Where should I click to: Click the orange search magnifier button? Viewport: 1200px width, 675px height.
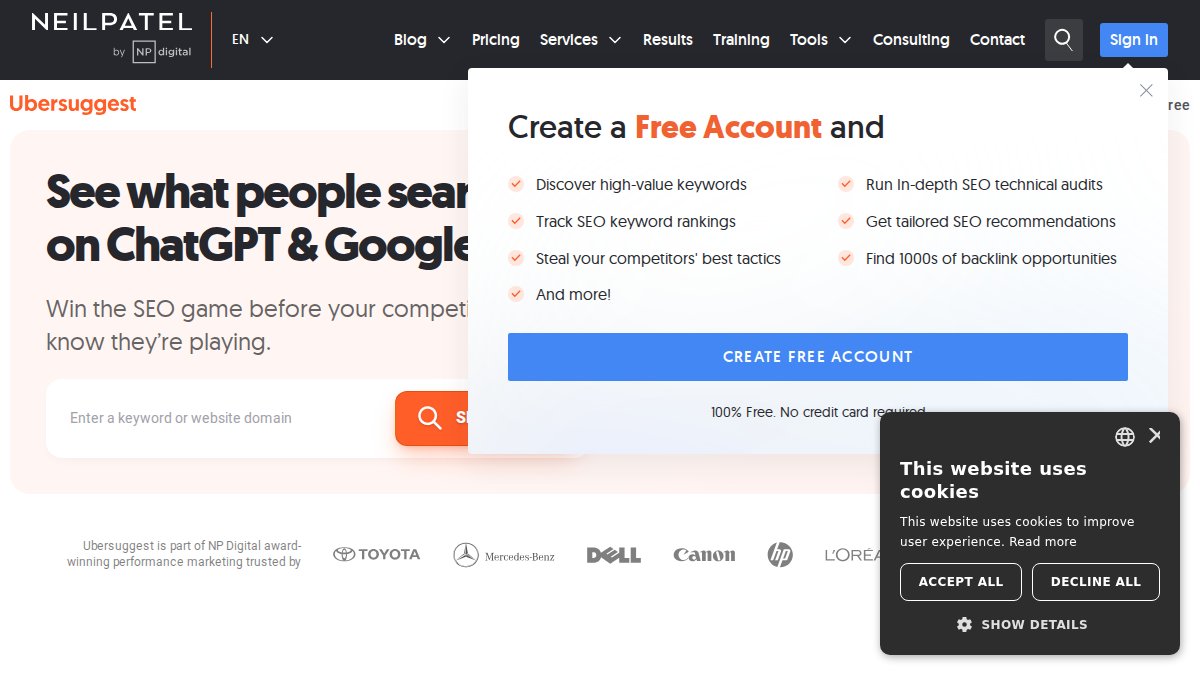point(430,418)
